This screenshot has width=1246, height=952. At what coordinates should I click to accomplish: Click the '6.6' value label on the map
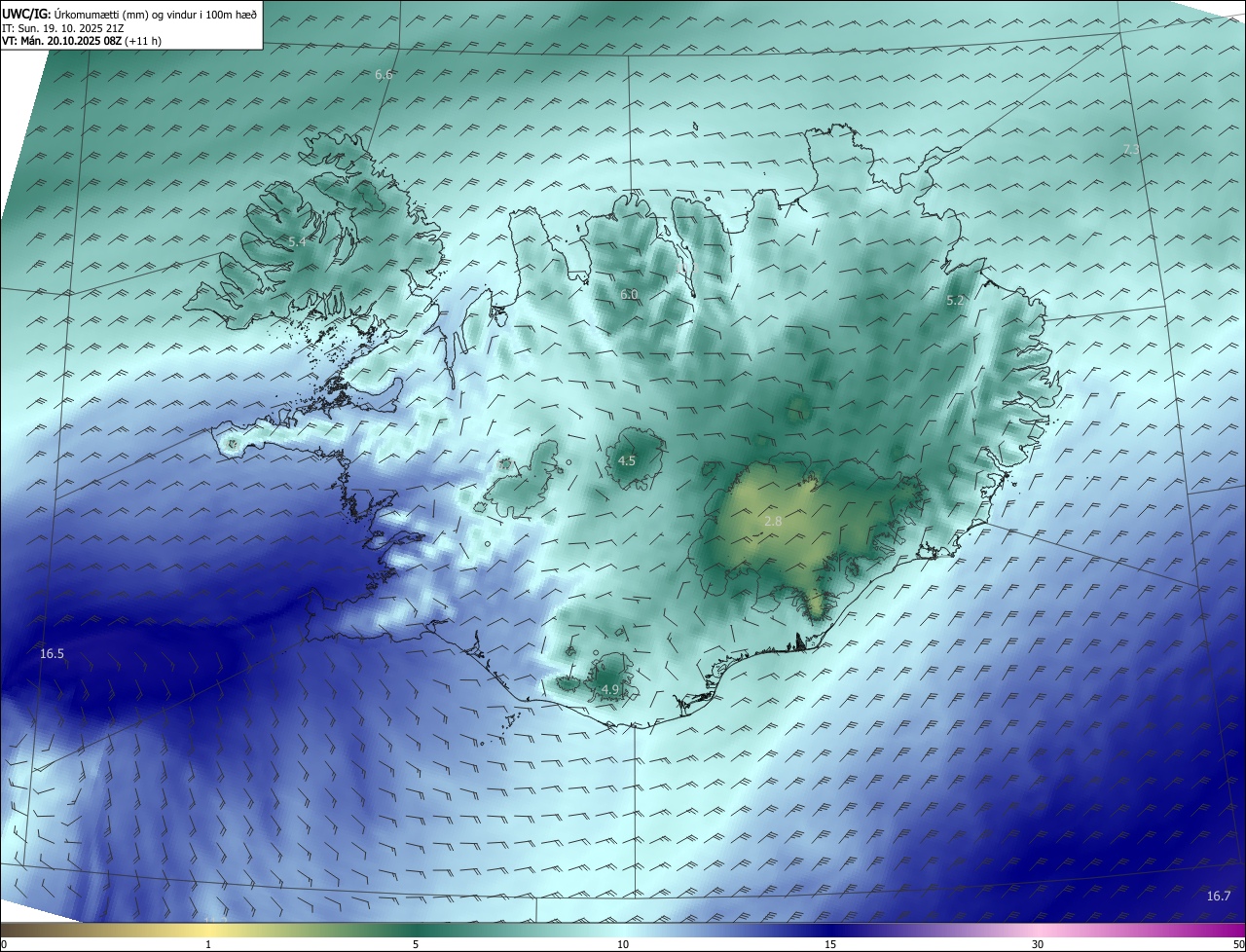click(x=384, y=75)
